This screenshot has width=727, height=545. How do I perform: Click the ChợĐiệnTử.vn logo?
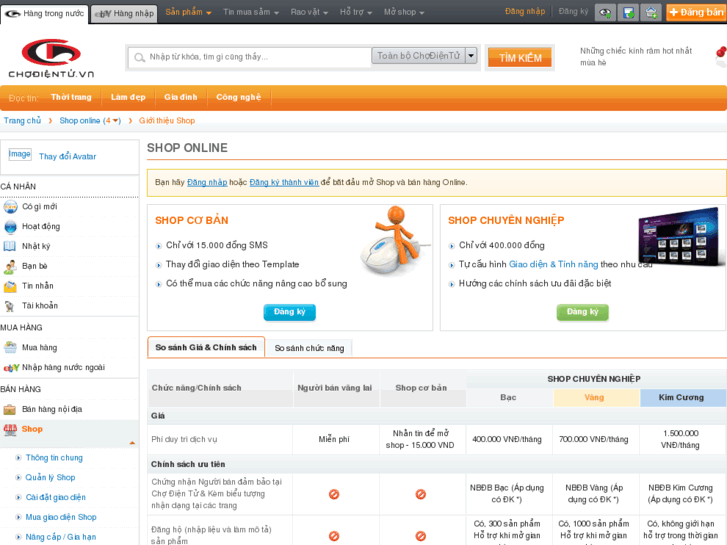pyautogui.click(x=51, y=58)
